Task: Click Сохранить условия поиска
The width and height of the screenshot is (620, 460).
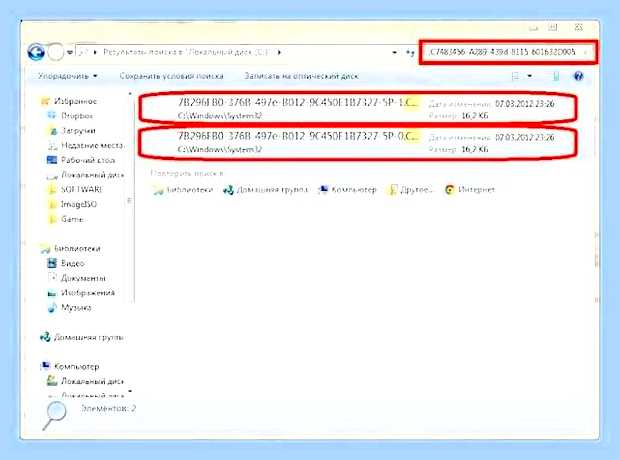Action: tap(171, 76)
